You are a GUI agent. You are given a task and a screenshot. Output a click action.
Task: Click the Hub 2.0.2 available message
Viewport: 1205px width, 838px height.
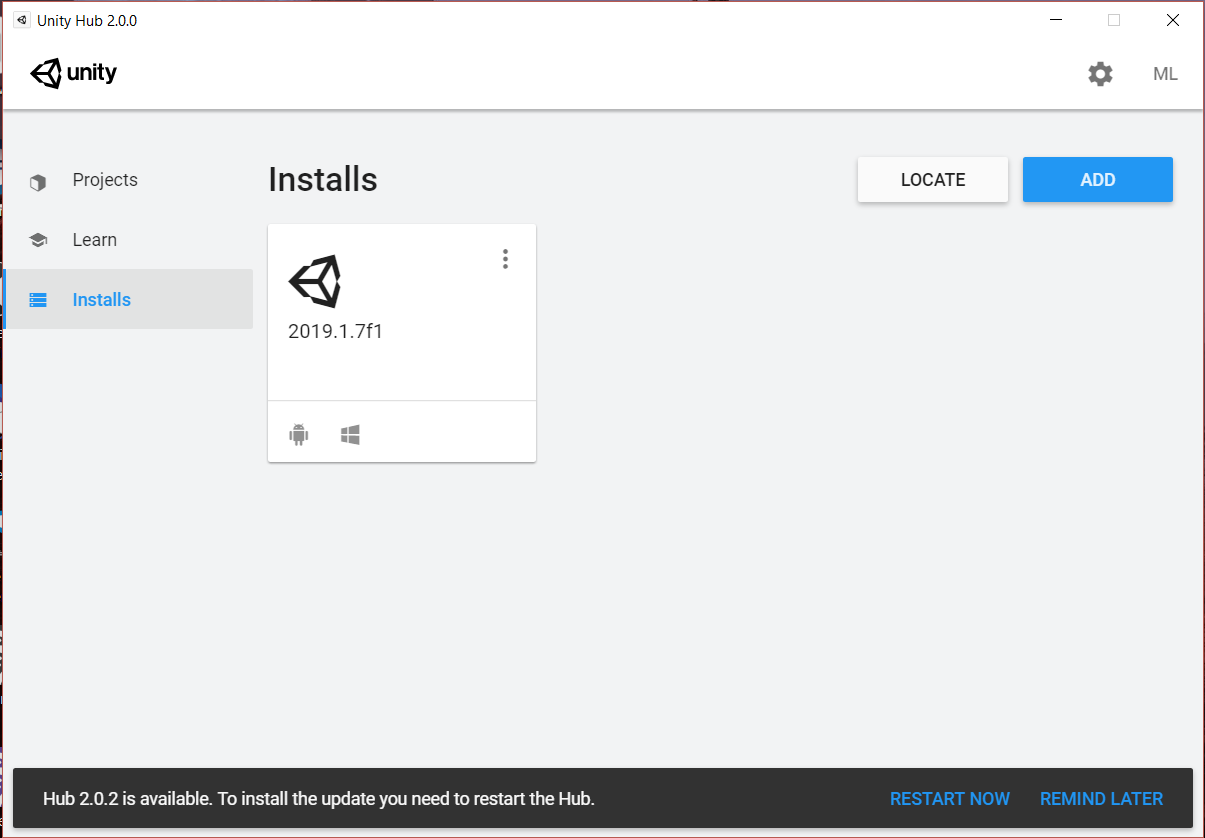319,799
